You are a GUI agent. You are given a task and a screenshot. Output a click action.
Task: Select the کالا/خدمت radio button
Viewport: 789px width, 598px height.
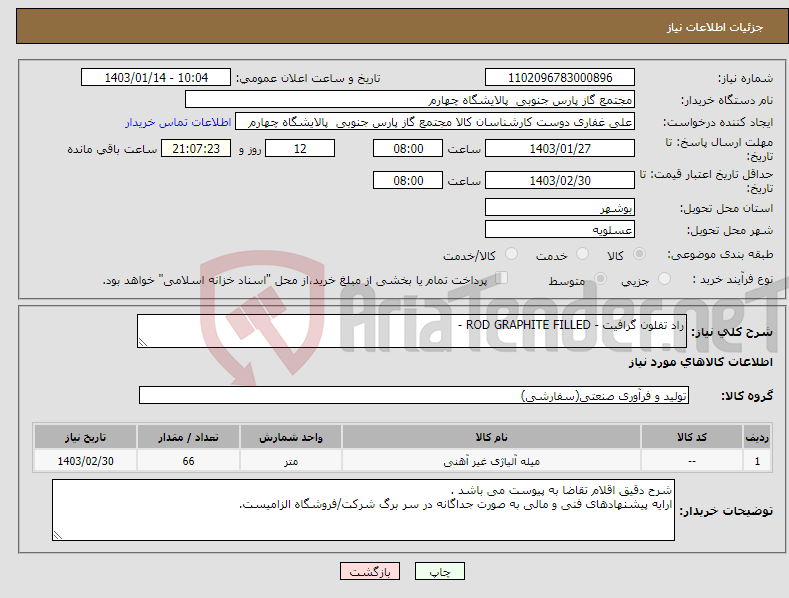(x=511, y=254)
